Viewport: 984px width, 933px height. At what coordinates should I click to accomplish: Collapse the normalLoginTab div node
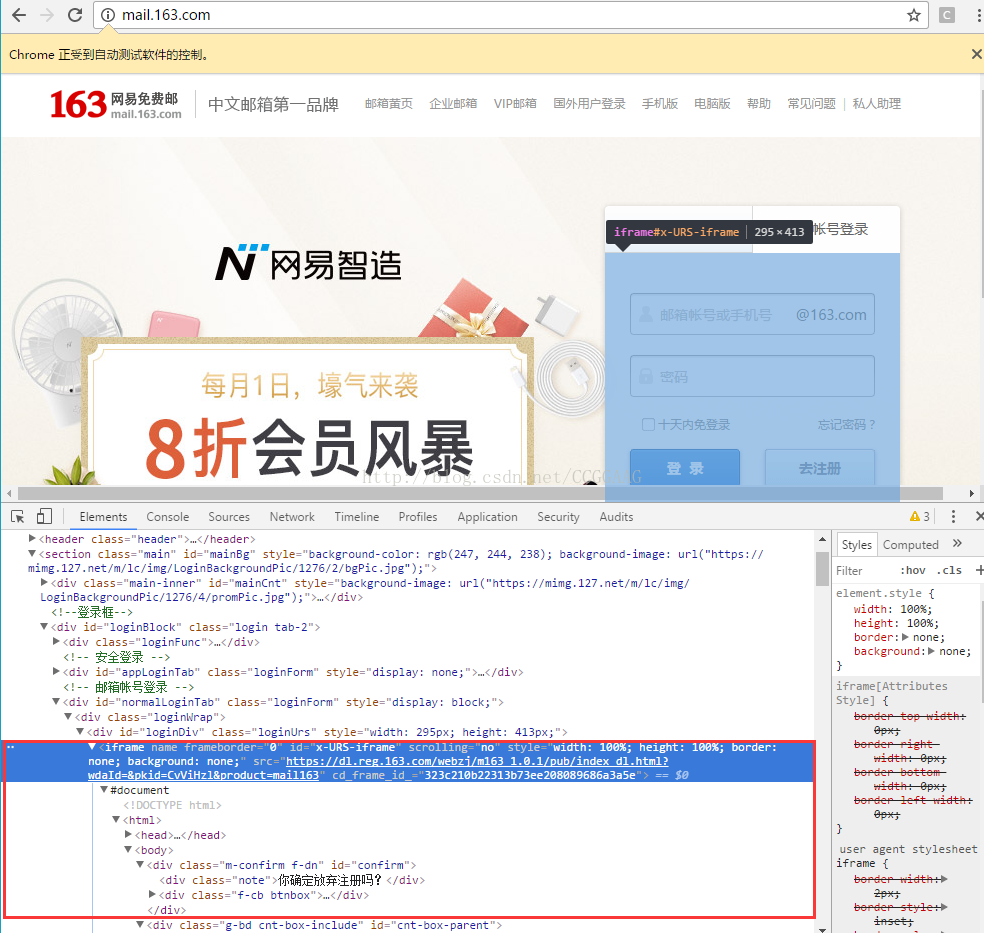pos(56,701)
